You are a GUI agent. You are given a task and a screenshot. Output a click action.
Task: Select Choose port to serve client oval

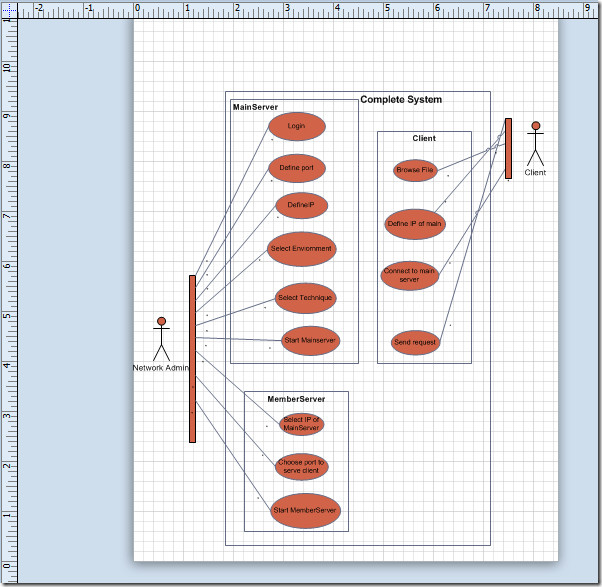pos(302,466)
